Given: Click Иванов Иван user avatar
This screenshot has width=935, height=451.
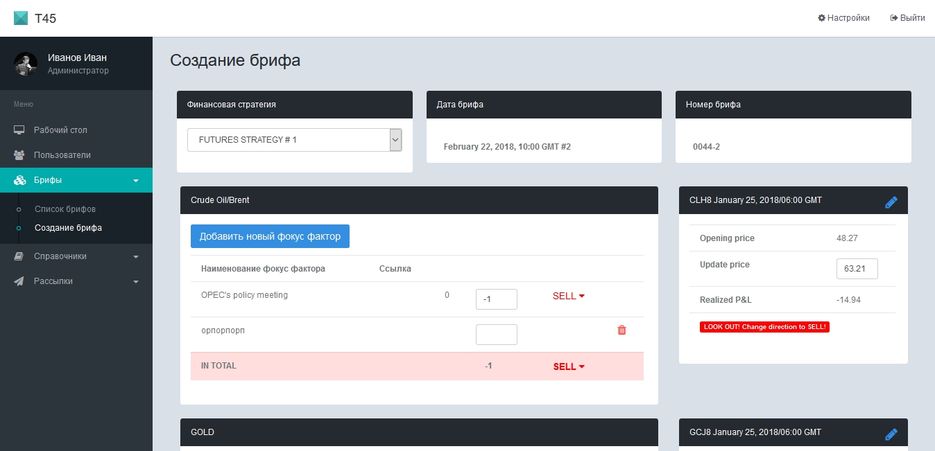Looking at the screenshot, I should 26,64.
